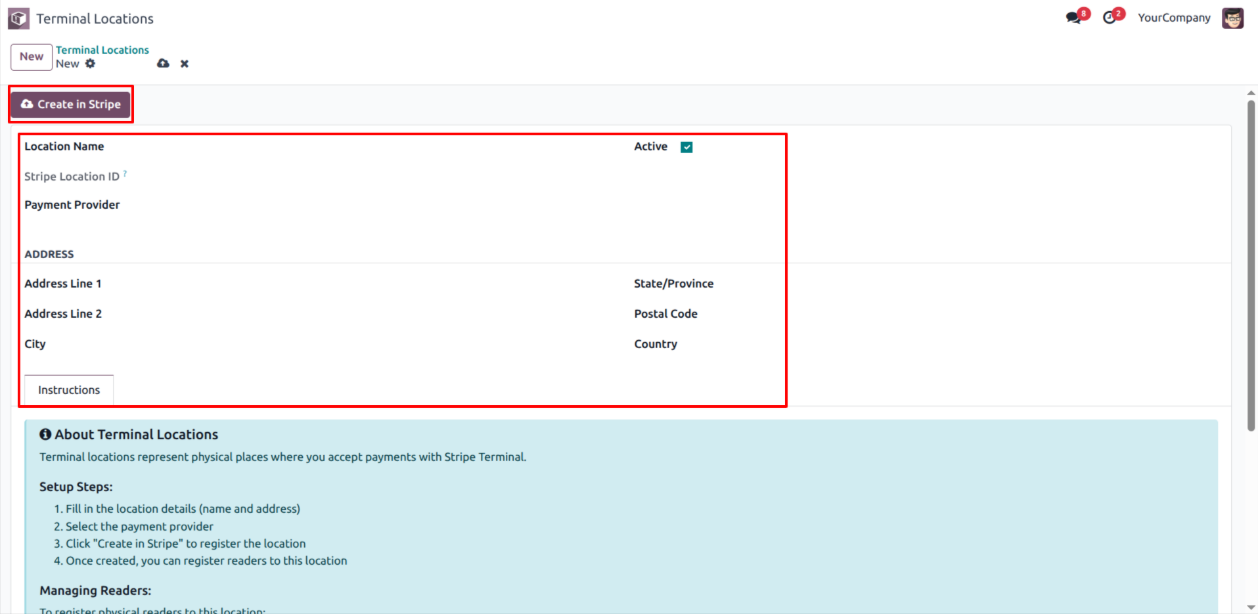
Task: Open the activities clock icon with 2 badge
Action: click(1109, 18)
